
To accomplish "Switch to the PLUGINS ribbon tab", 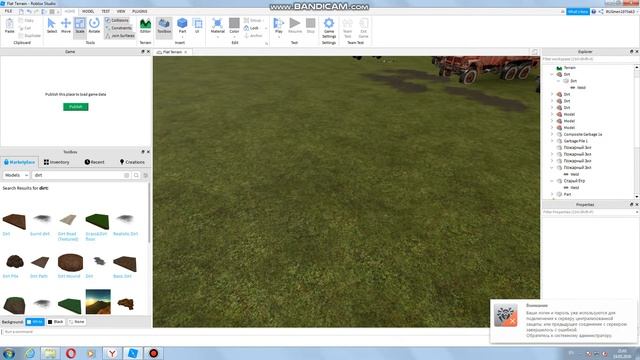I will tap(140, 11).
